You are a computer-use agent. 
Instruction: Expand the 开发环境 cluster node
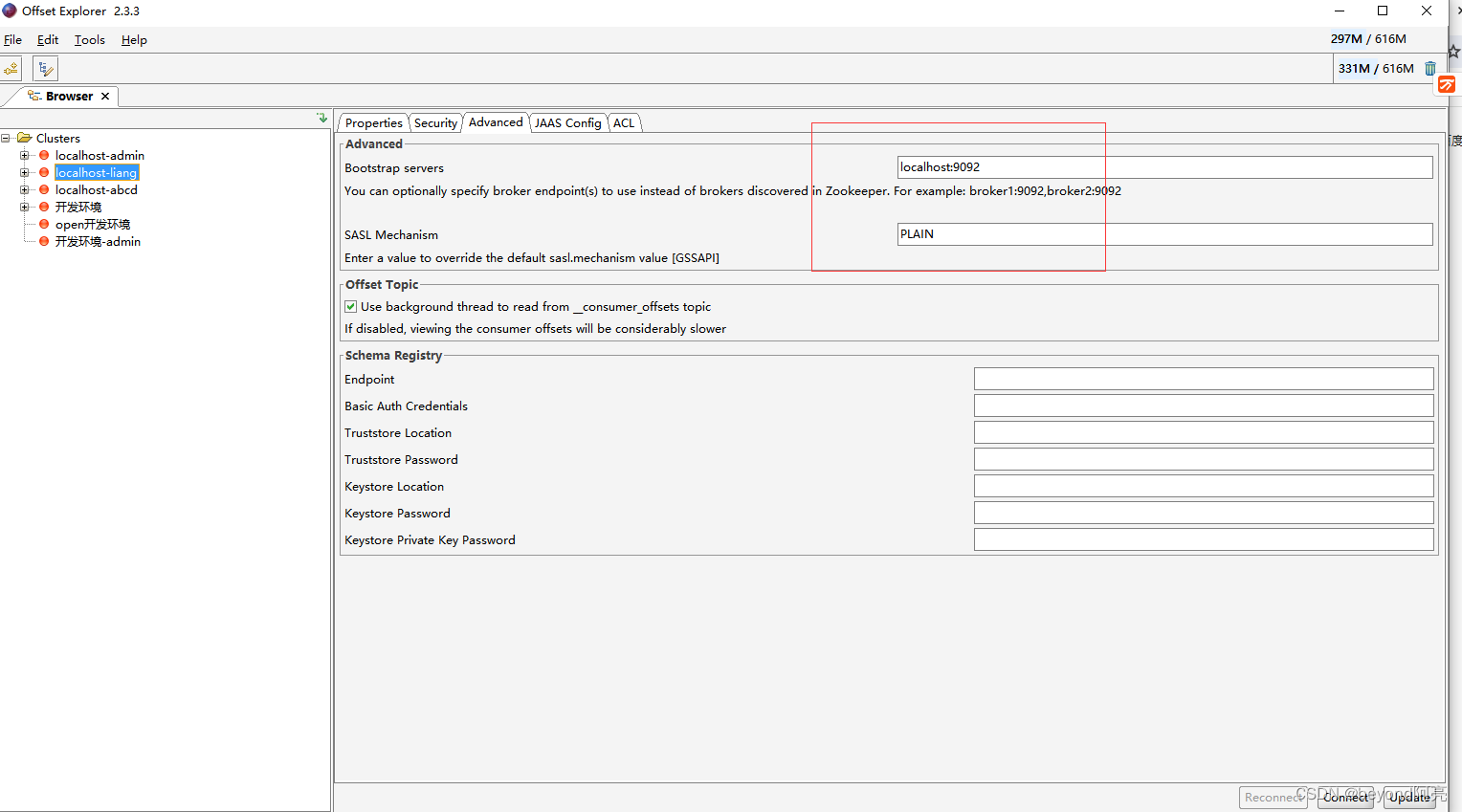point(25,207)
